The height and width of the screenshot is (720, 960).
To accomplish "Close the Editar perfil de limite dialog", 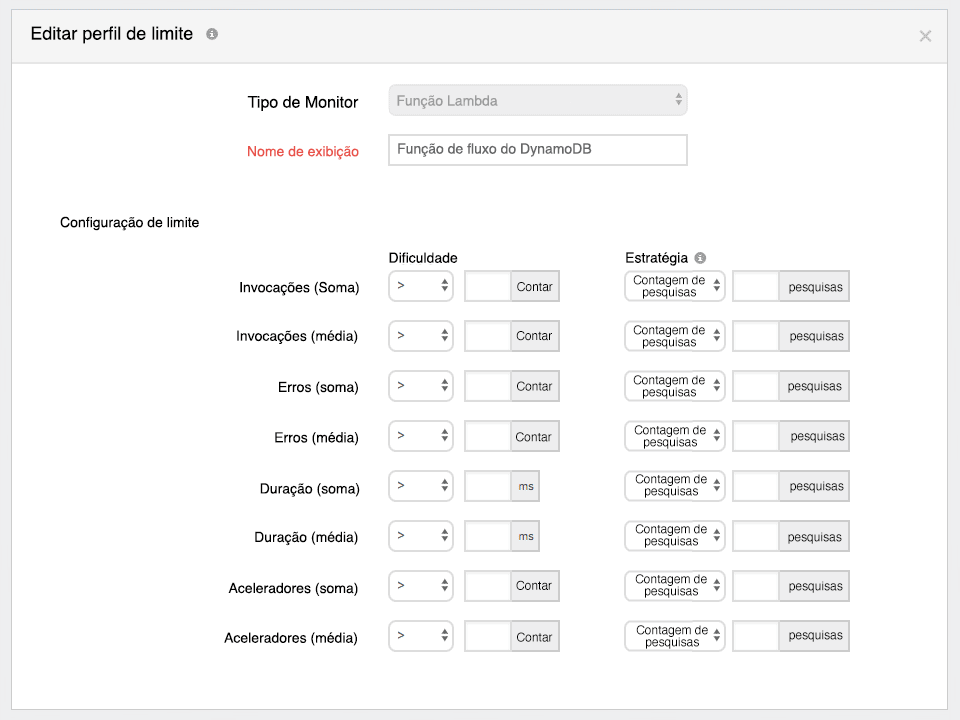I will (x=925, y=36).
